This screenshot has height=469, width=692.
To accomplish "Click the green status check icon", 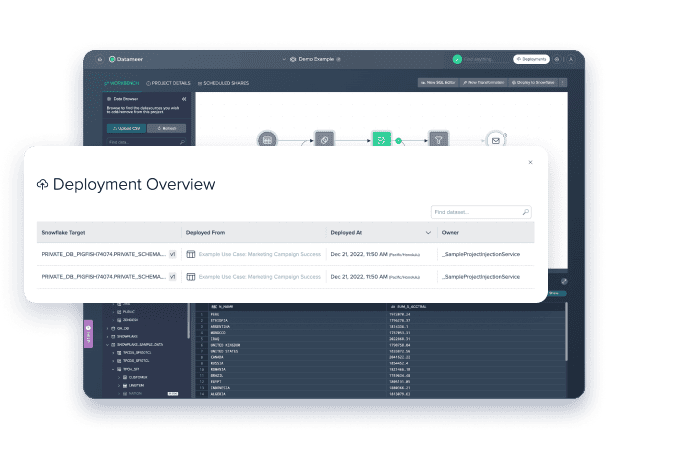I will (457, 59).
